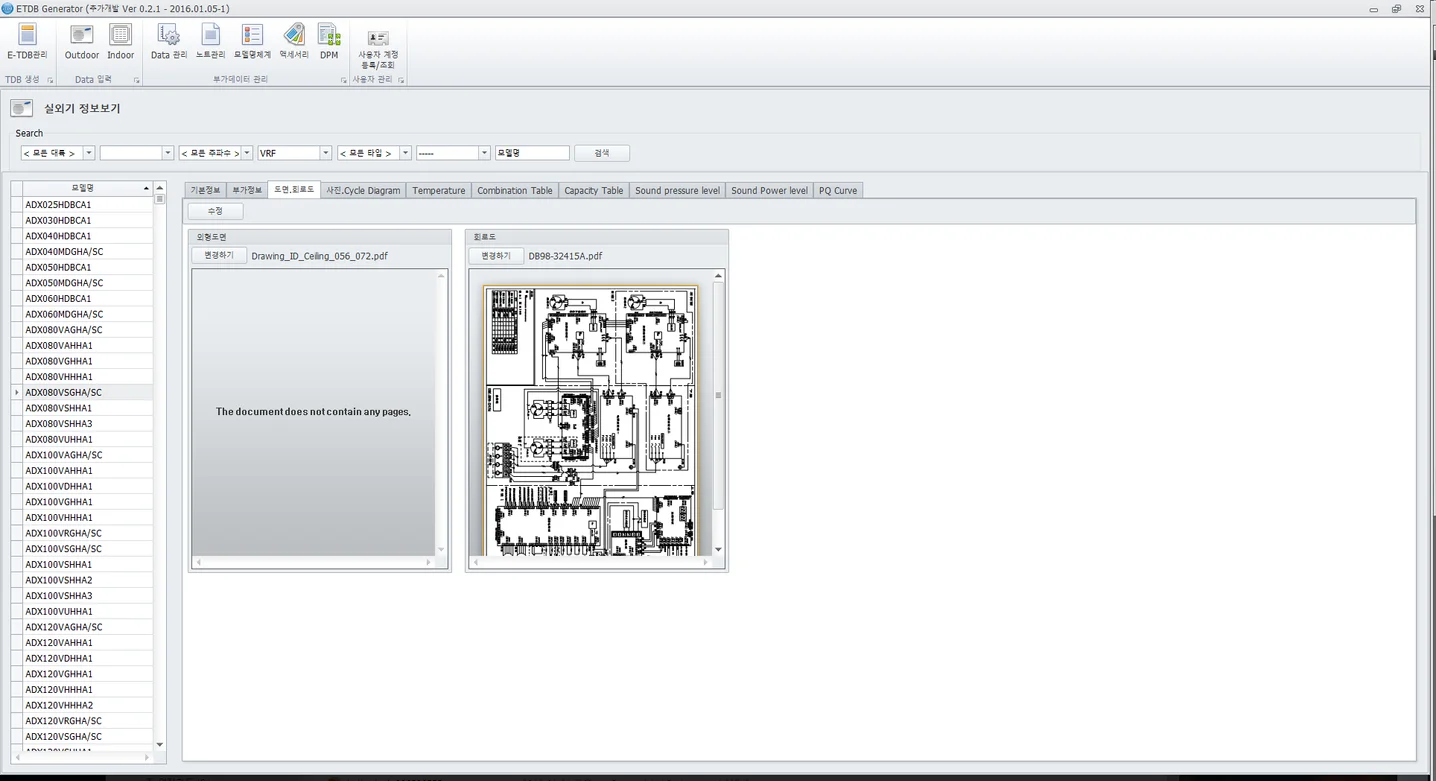Open the Indoor data entry icon
Viewport: 1436px width, 781px height.
point(120,42)
